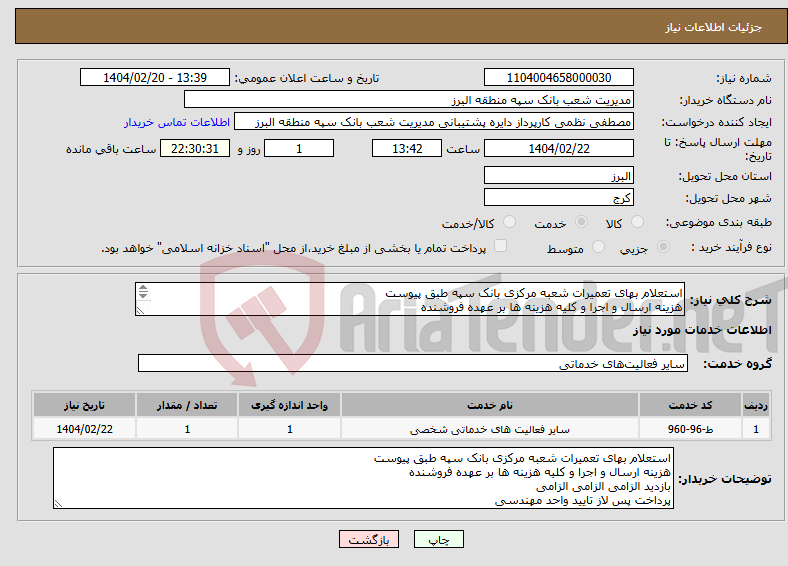The width and height of the screenshot is (788, 566).
Task: Click the کد خدمت column header
Action: coord(691,405)
